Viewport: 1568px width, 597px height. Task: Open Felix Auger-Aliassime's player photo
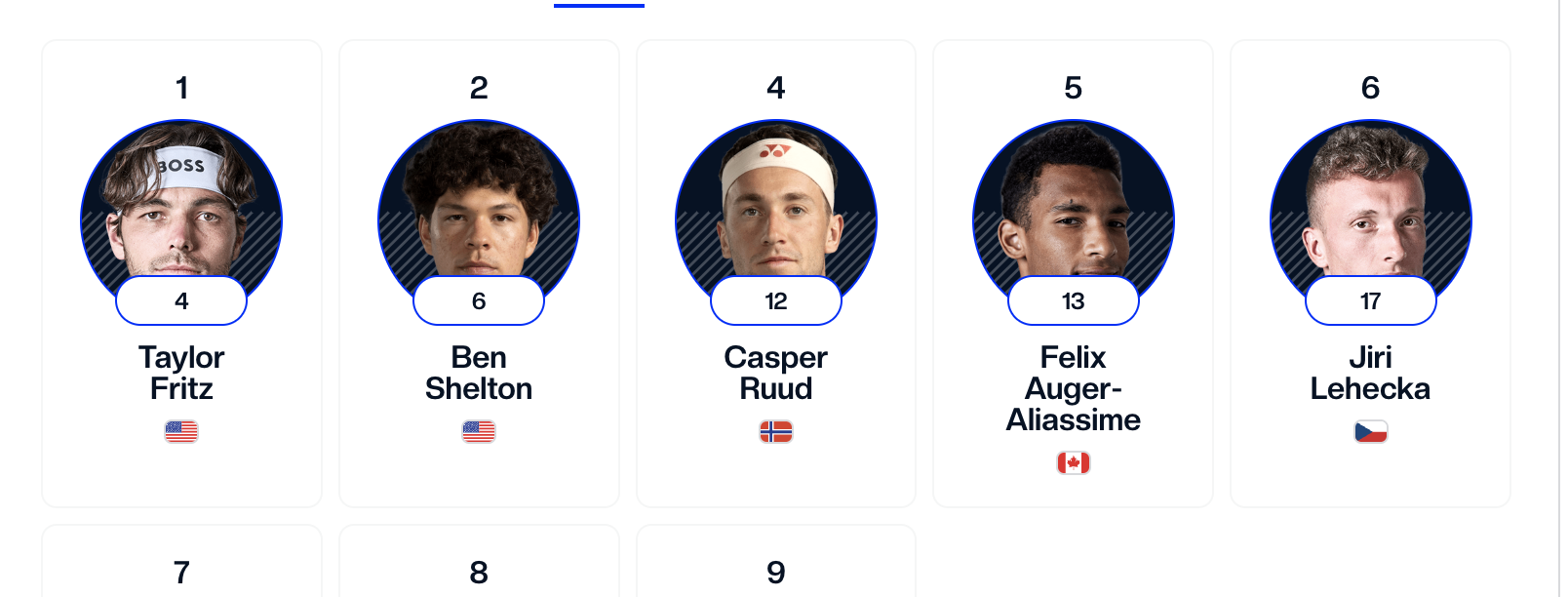click(1073, 205)
